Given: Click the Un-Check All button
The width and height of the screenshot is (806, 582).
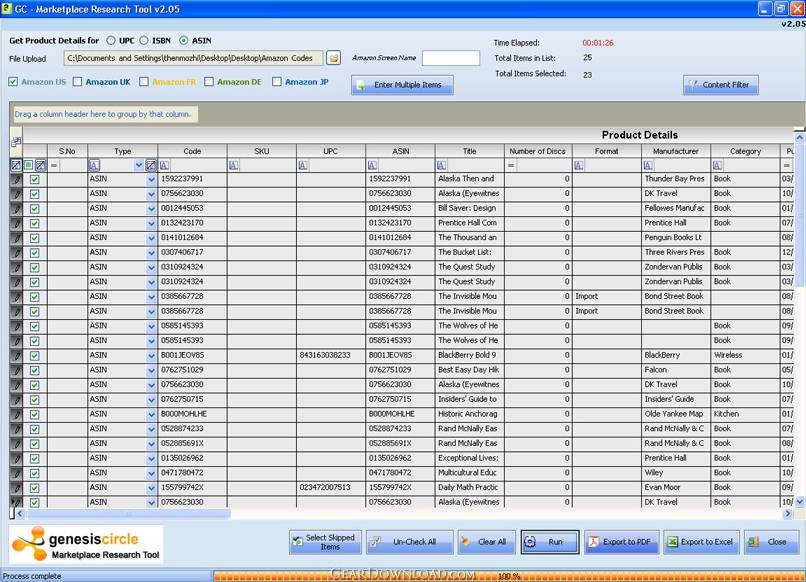Looking at the screenshot, I should pyautogui.click(x=409, y=542).
